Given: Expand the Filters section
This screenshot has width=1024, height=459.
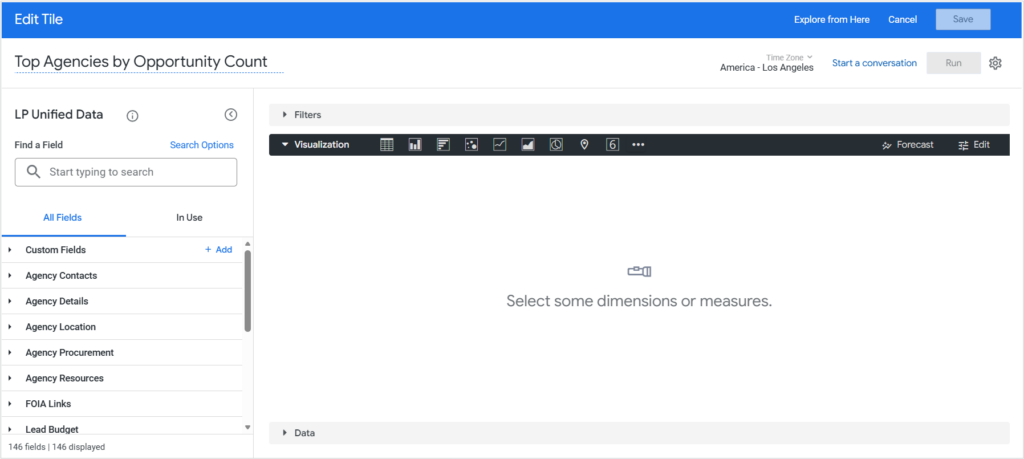Looking at the screenshot, I should [x=307, y=115].
